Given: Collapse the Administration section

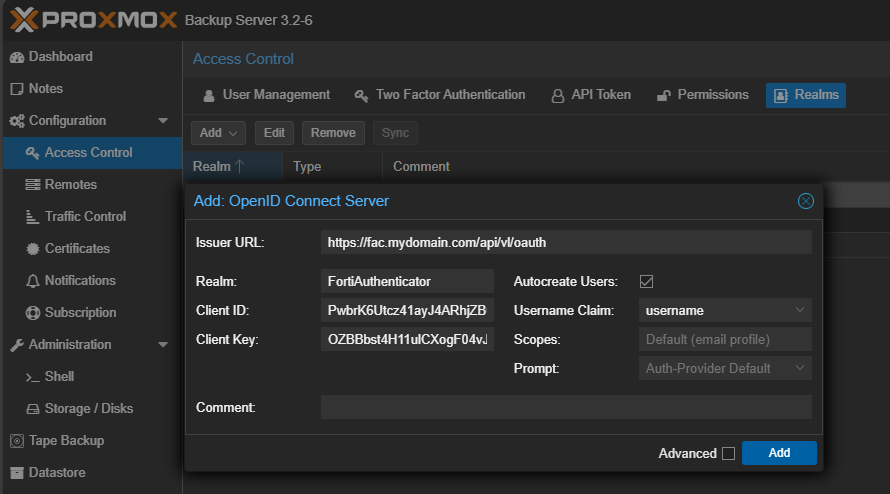Looking at the screenshot, I should 163,345.
